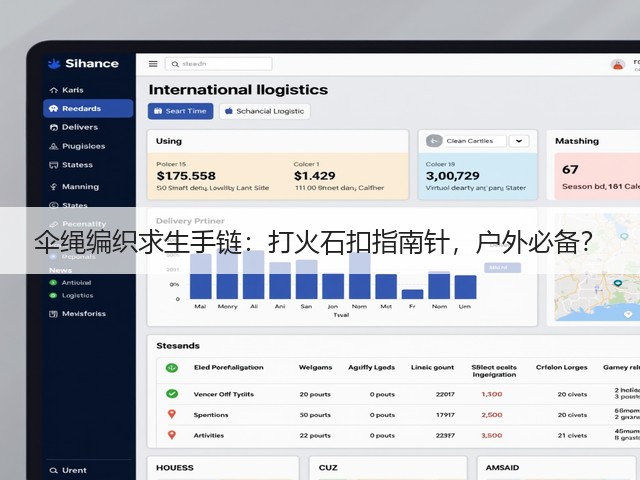Screen dimensions: 640x480
Task: Toggle the Logistics green status indicator
Action: click(x=53, y=296)
